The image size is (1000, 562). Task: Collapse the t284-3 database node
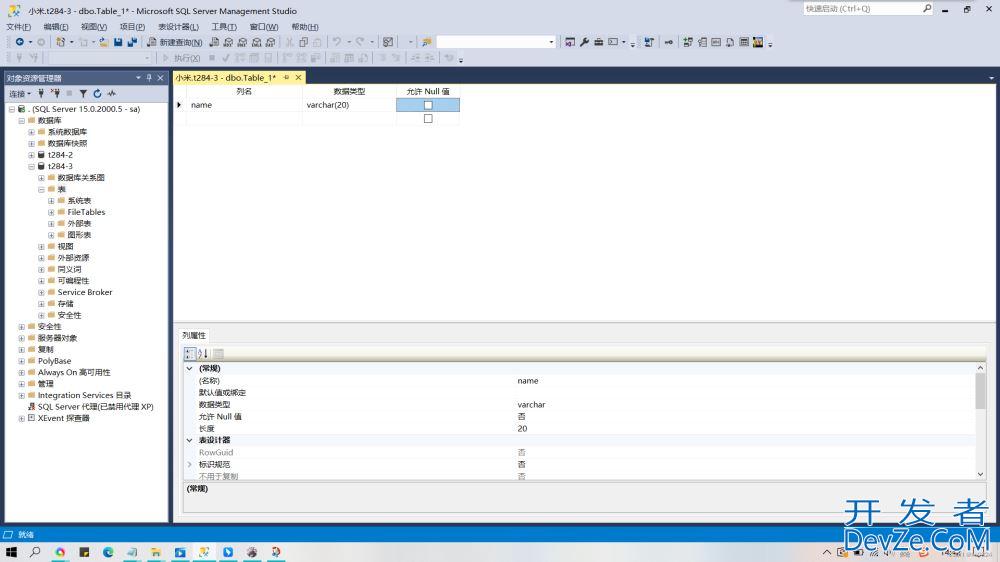31,166
